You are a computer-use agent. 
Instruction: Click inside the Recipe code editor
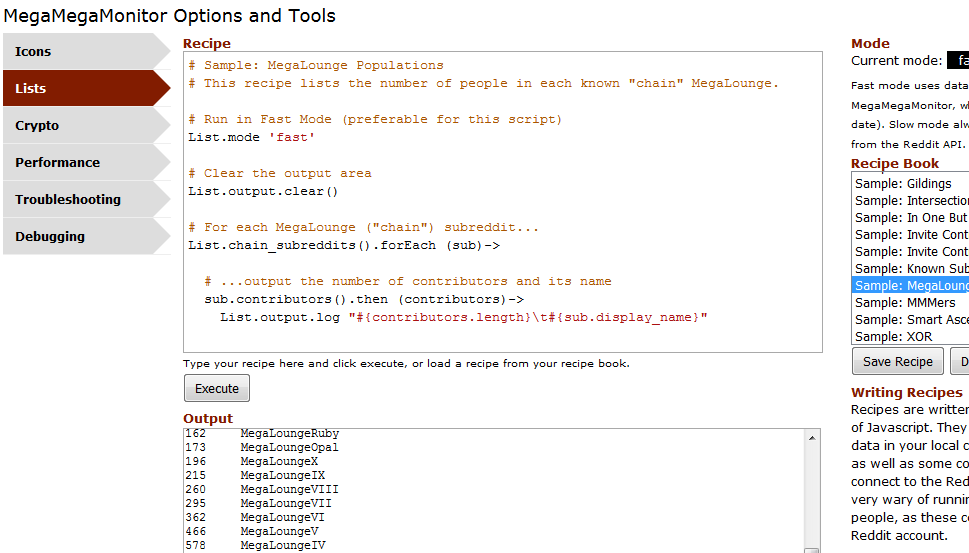point(502,200)
